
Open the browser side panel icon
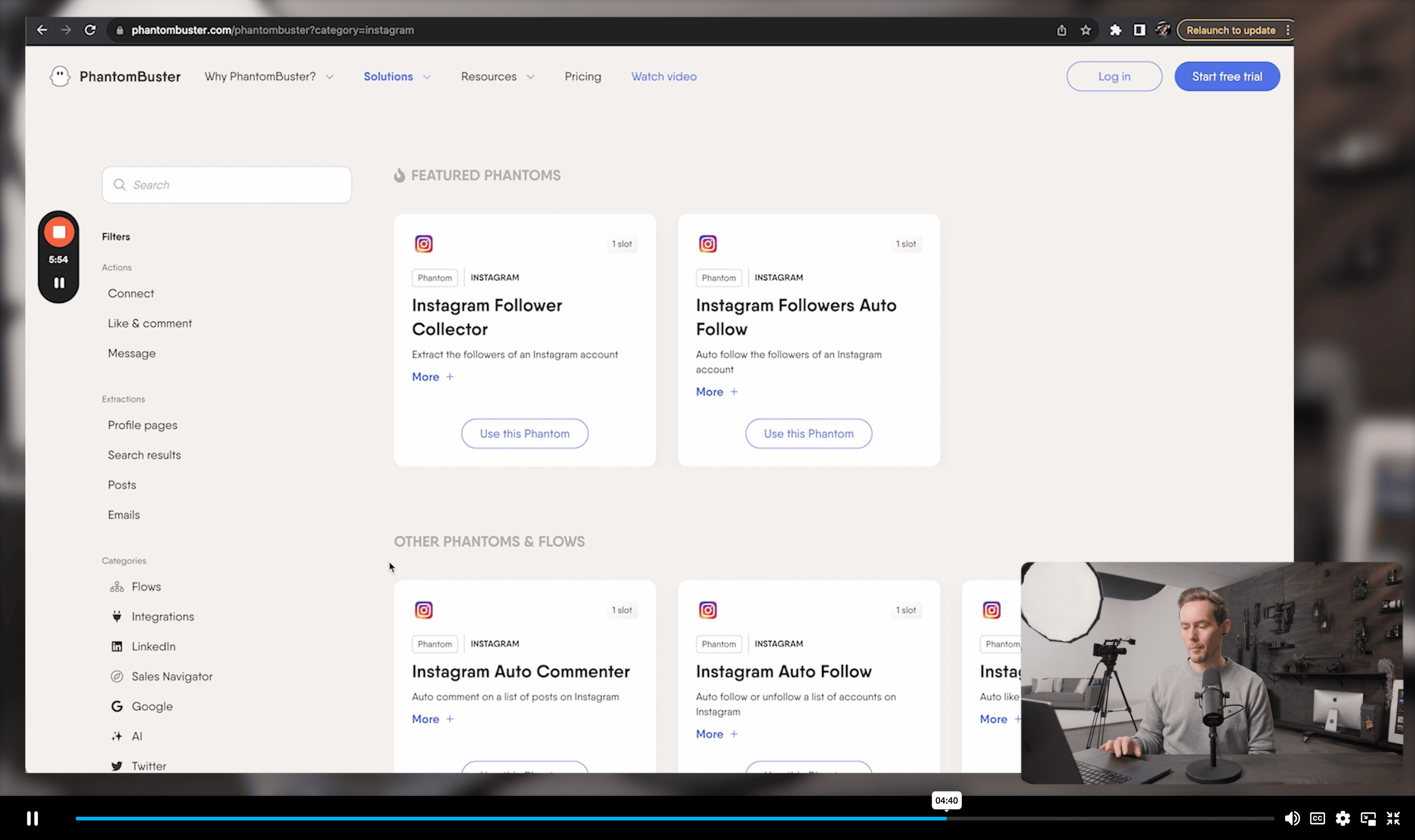1139,31
